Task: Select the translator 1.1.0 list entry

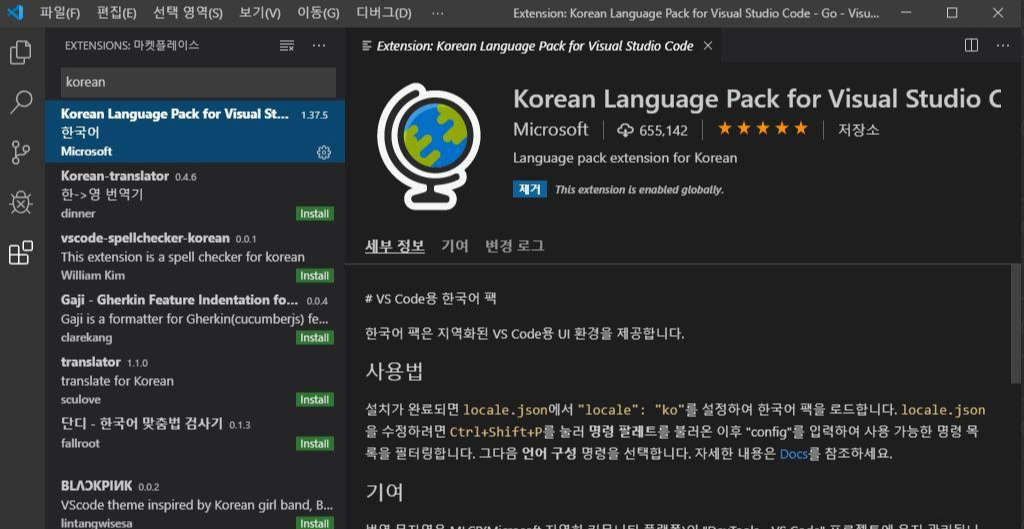Action: (195, 380)
